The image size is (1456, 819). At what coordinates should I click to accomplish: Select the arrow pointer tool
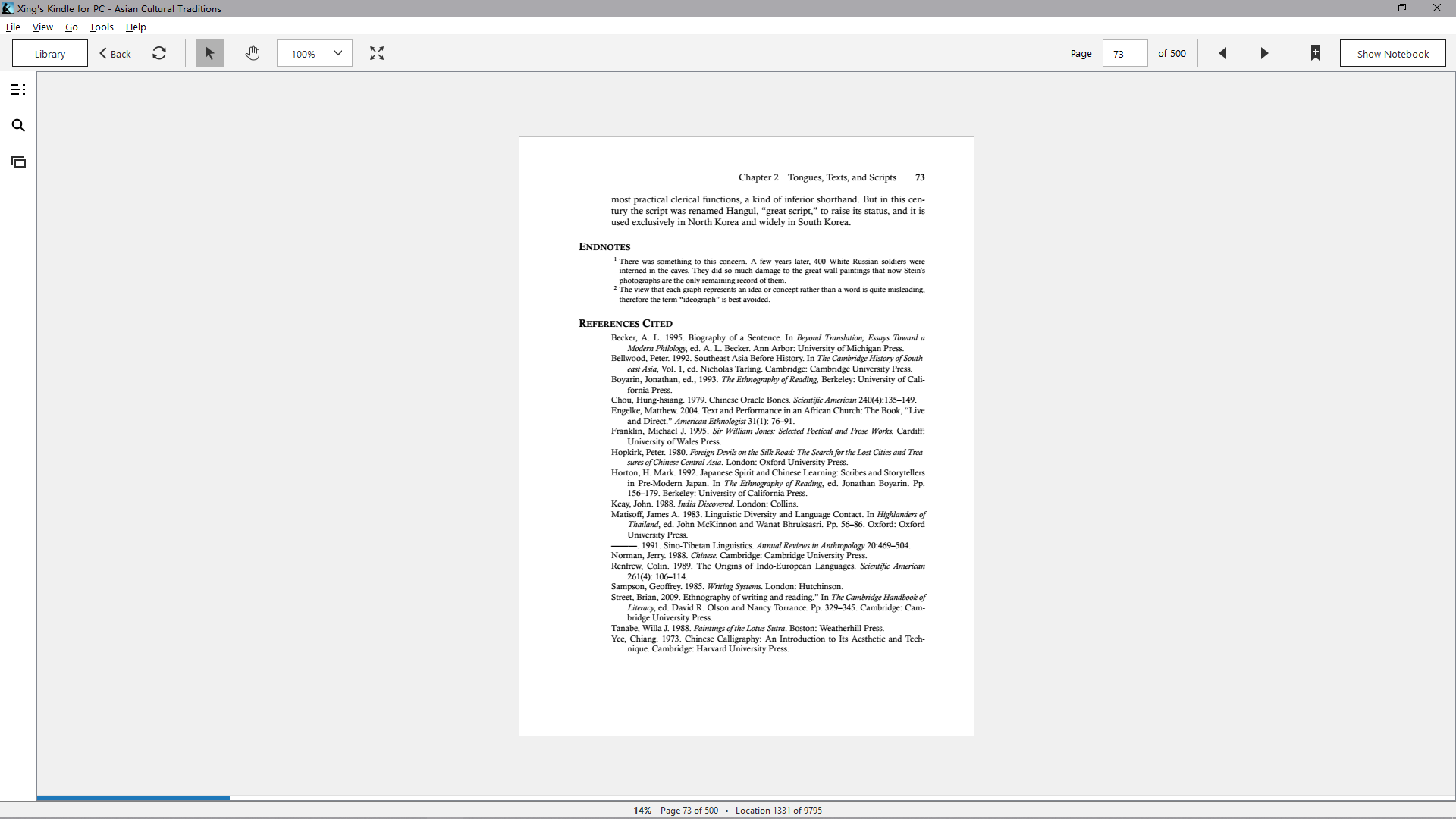point(210,53)
